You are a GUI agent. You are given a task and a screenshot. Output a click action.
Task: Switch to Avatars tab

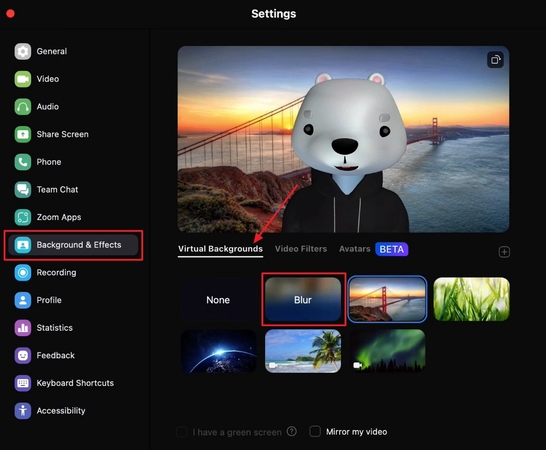(354, 249)
